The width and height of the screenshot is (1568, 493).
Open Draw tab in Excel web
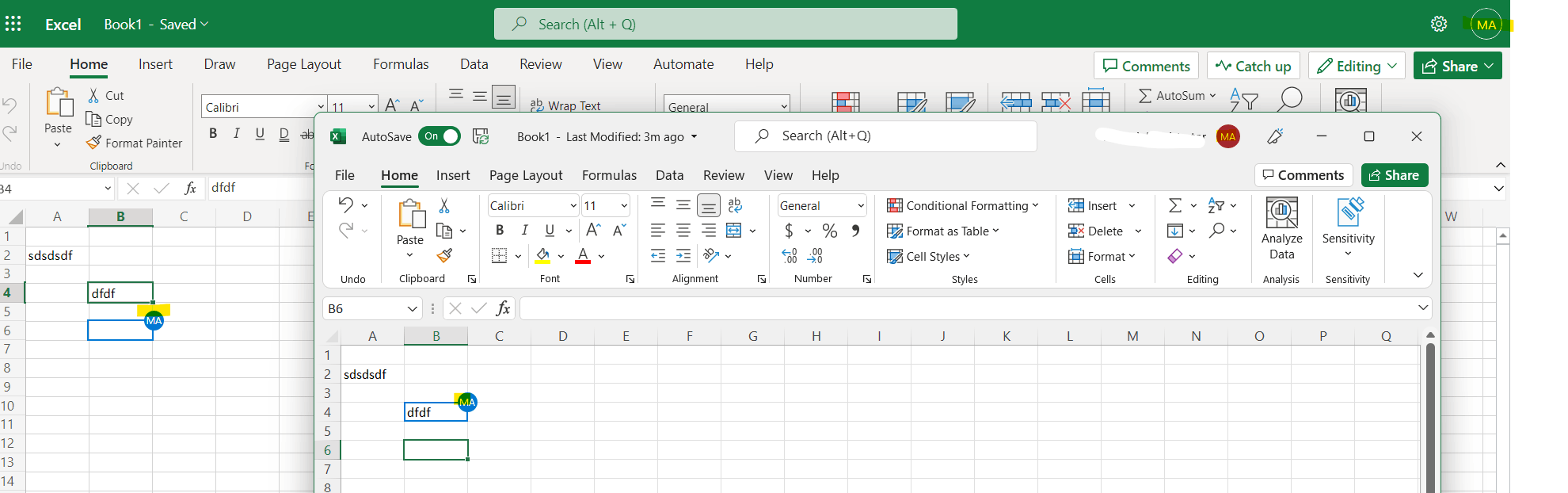click(219, 64)
